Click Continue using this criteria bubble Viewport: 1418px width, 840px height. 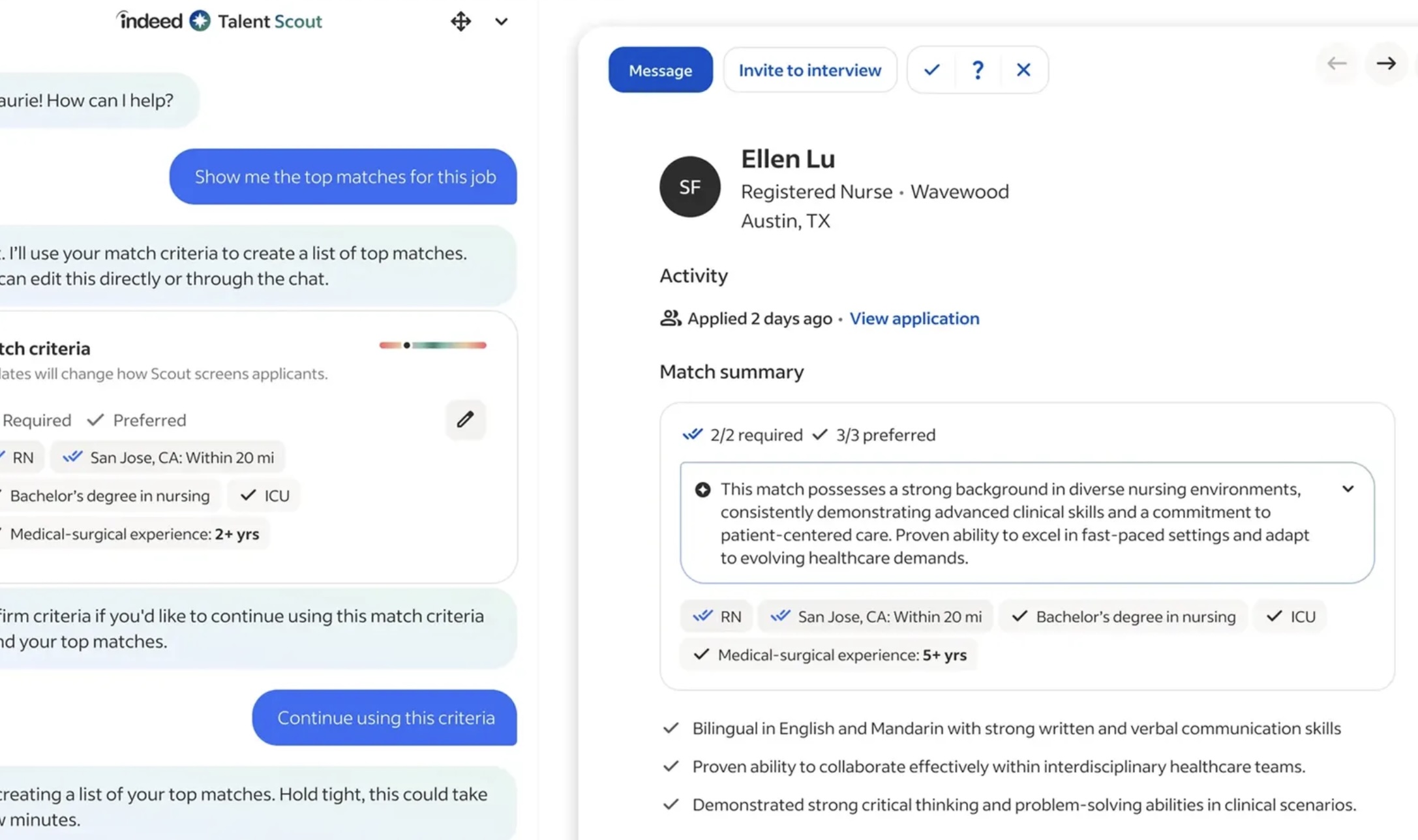click(x=385, y=717)
